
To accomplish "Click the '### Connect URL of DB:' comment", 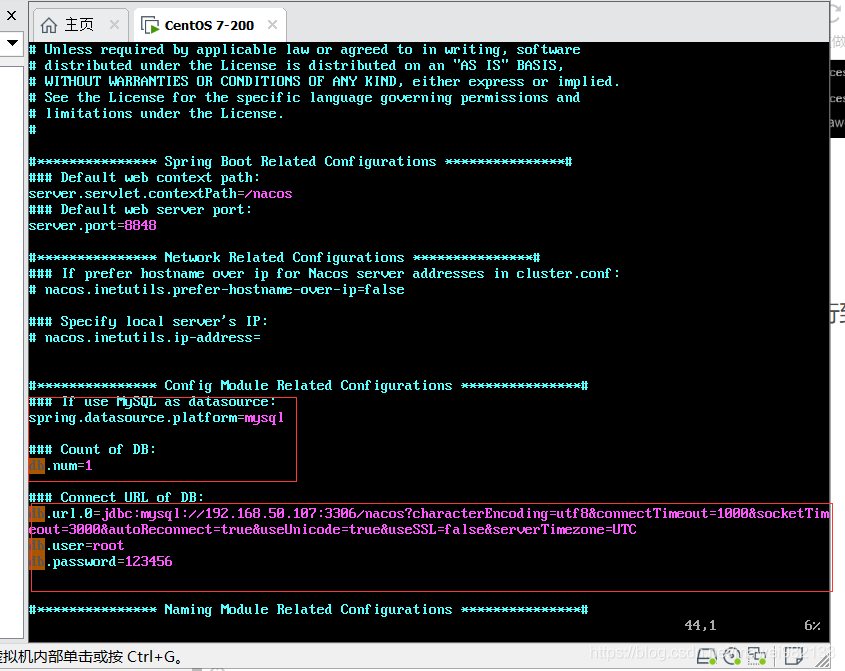I will (x=116, y=497).
